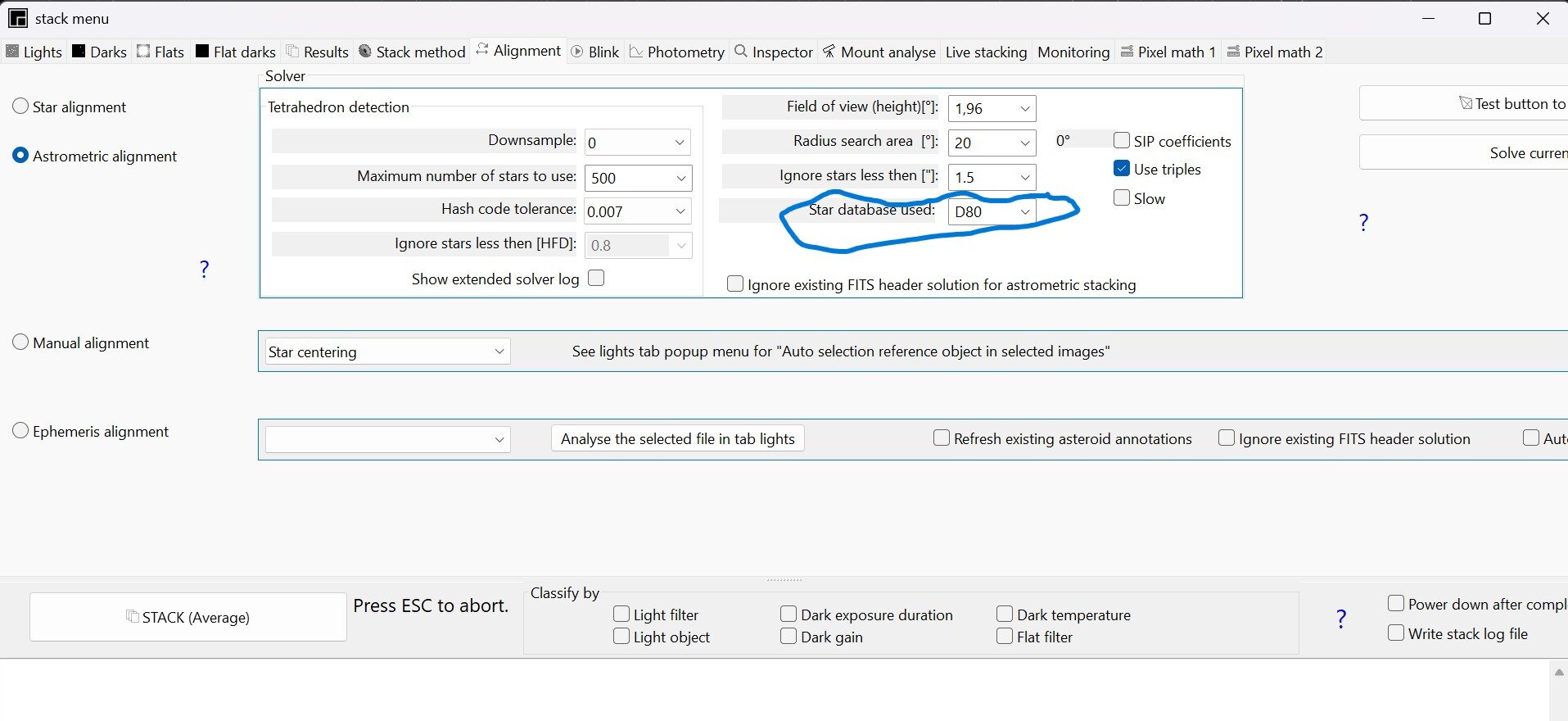Go to the Flats tab
The image size is (1568, 721).
click(160, 52)
